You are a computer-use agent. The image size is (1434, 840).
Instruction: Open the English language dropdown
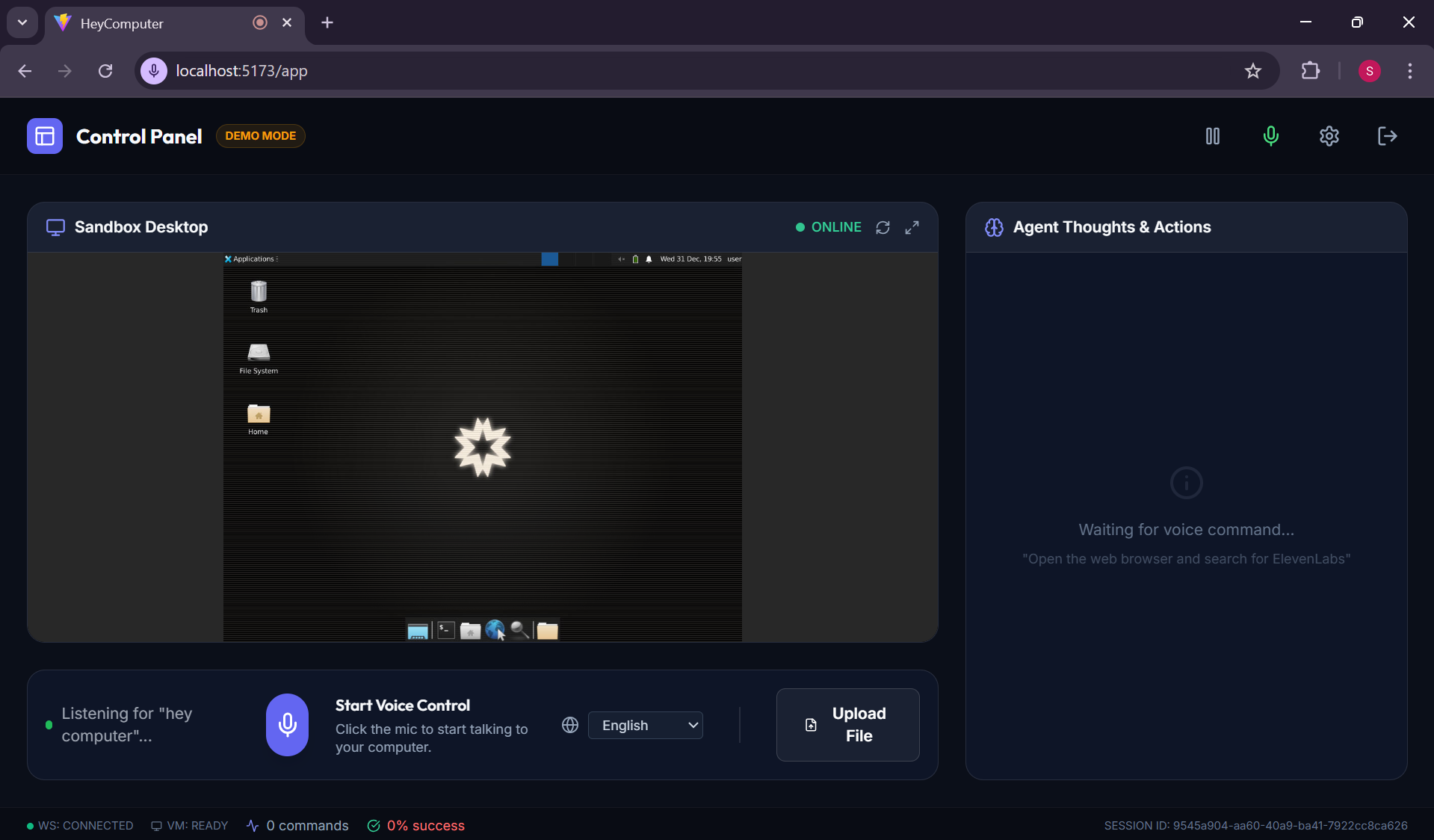pos(645,724)
